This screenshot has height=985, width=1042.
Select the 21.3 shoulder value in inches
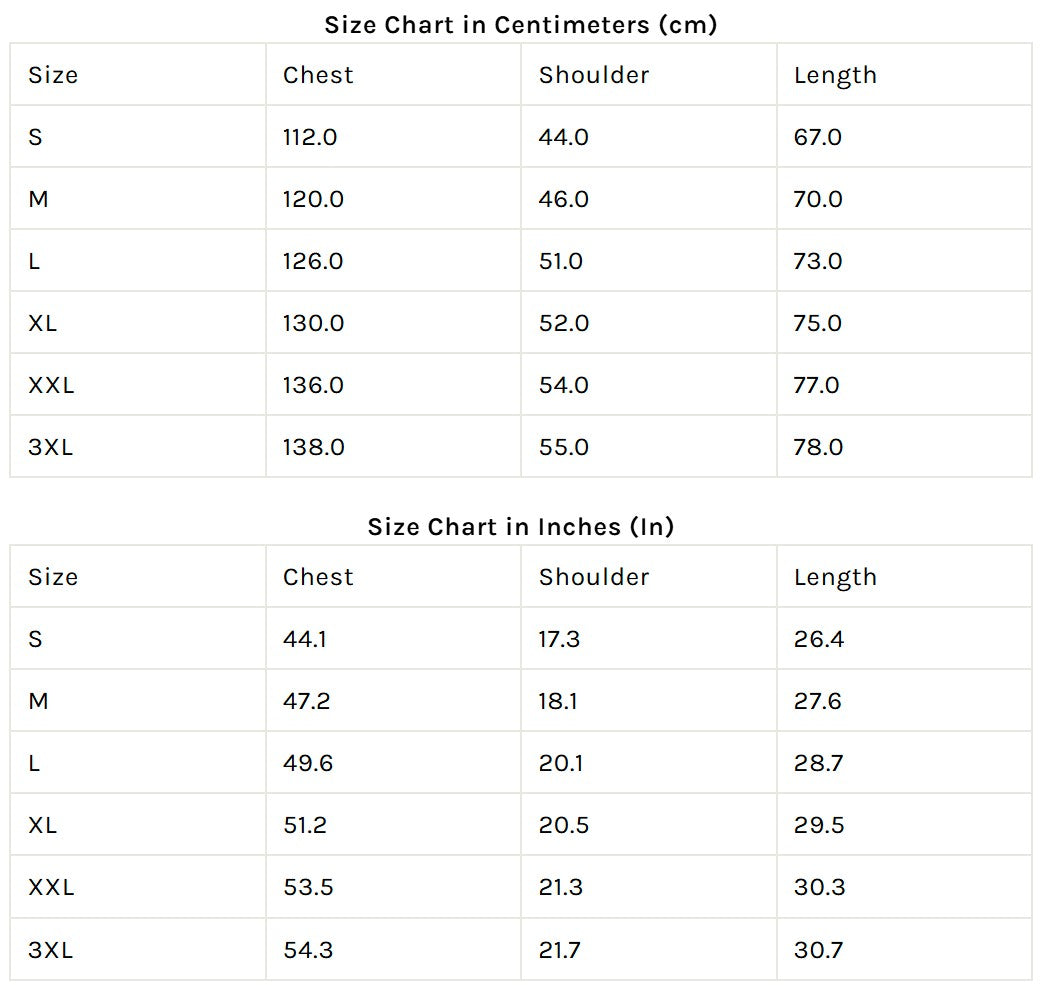[x=562, y=887]
